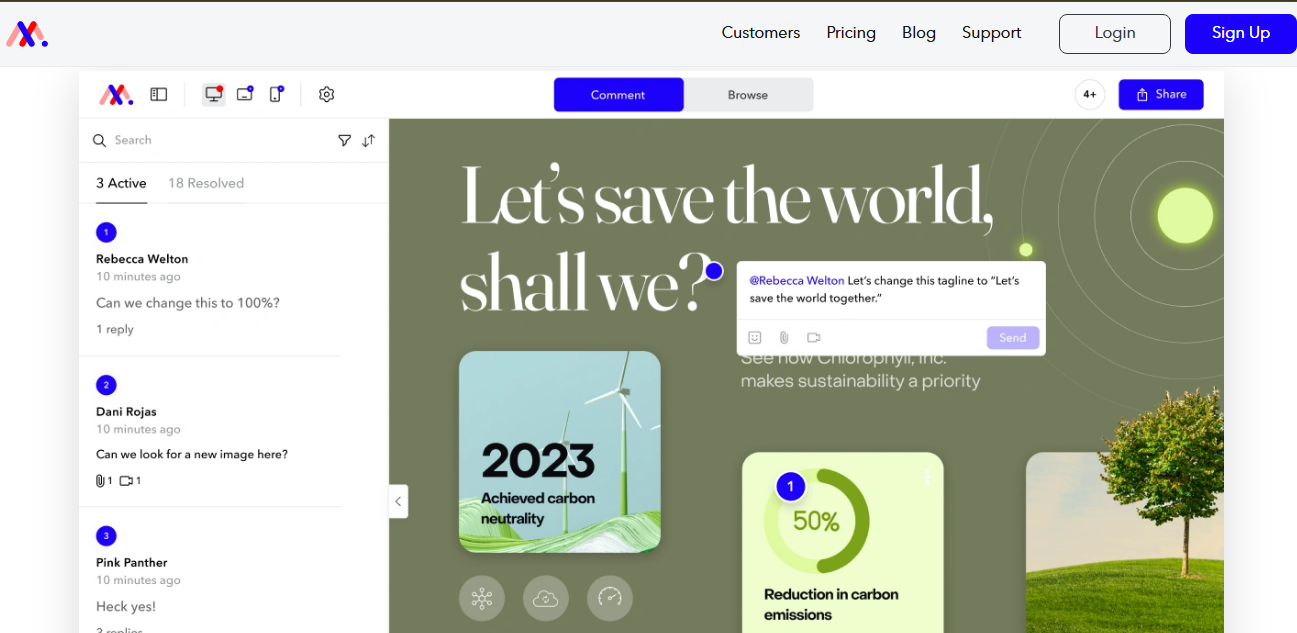Switch to mobile preview icon

point(275,94)
